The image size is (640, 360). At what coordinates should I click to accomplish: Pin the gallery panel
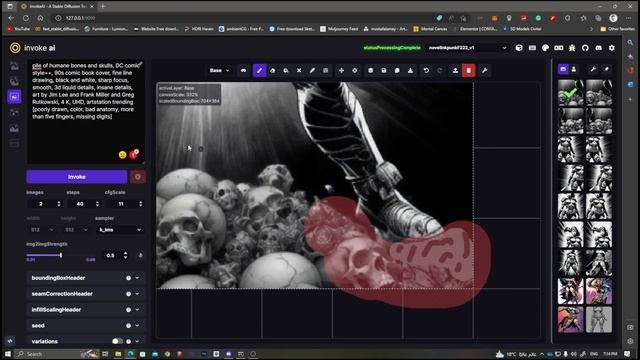(607, 69)
